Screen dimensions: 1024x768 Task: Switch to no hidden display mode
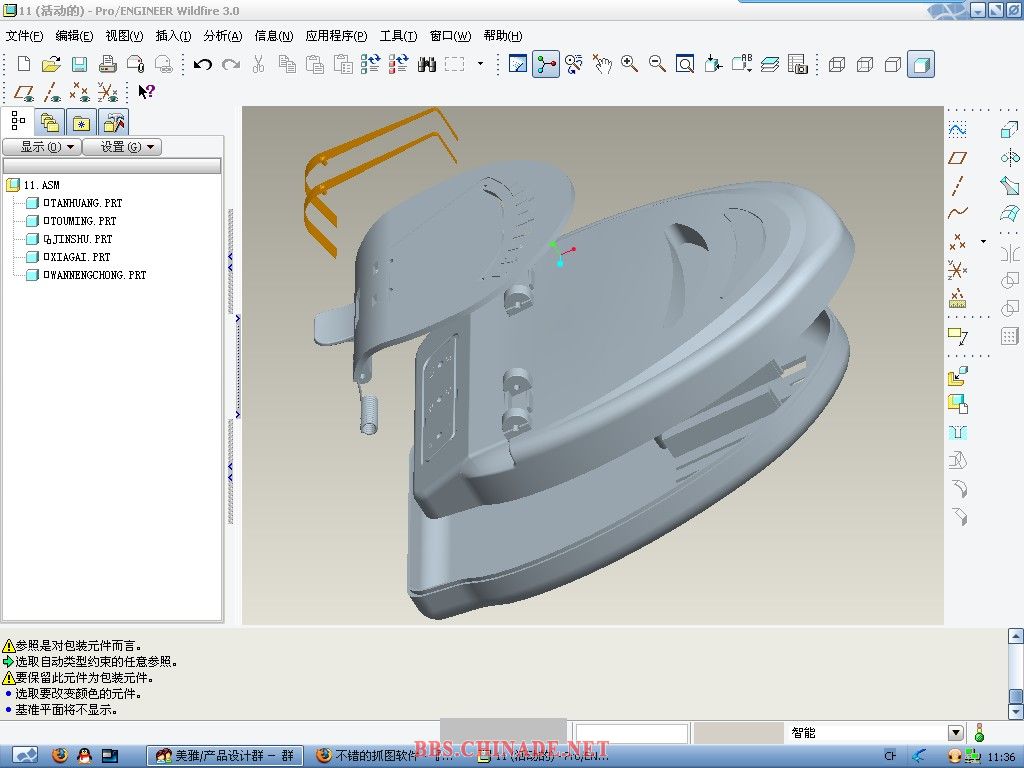point(893,64)
